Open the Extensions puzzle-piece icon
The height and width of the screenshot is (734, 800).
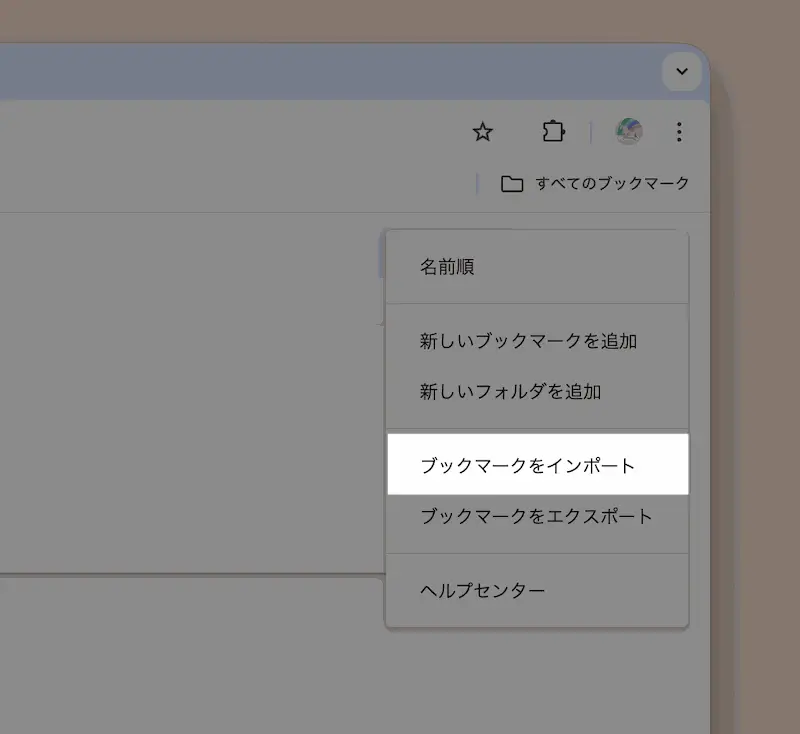coord(553,131)
